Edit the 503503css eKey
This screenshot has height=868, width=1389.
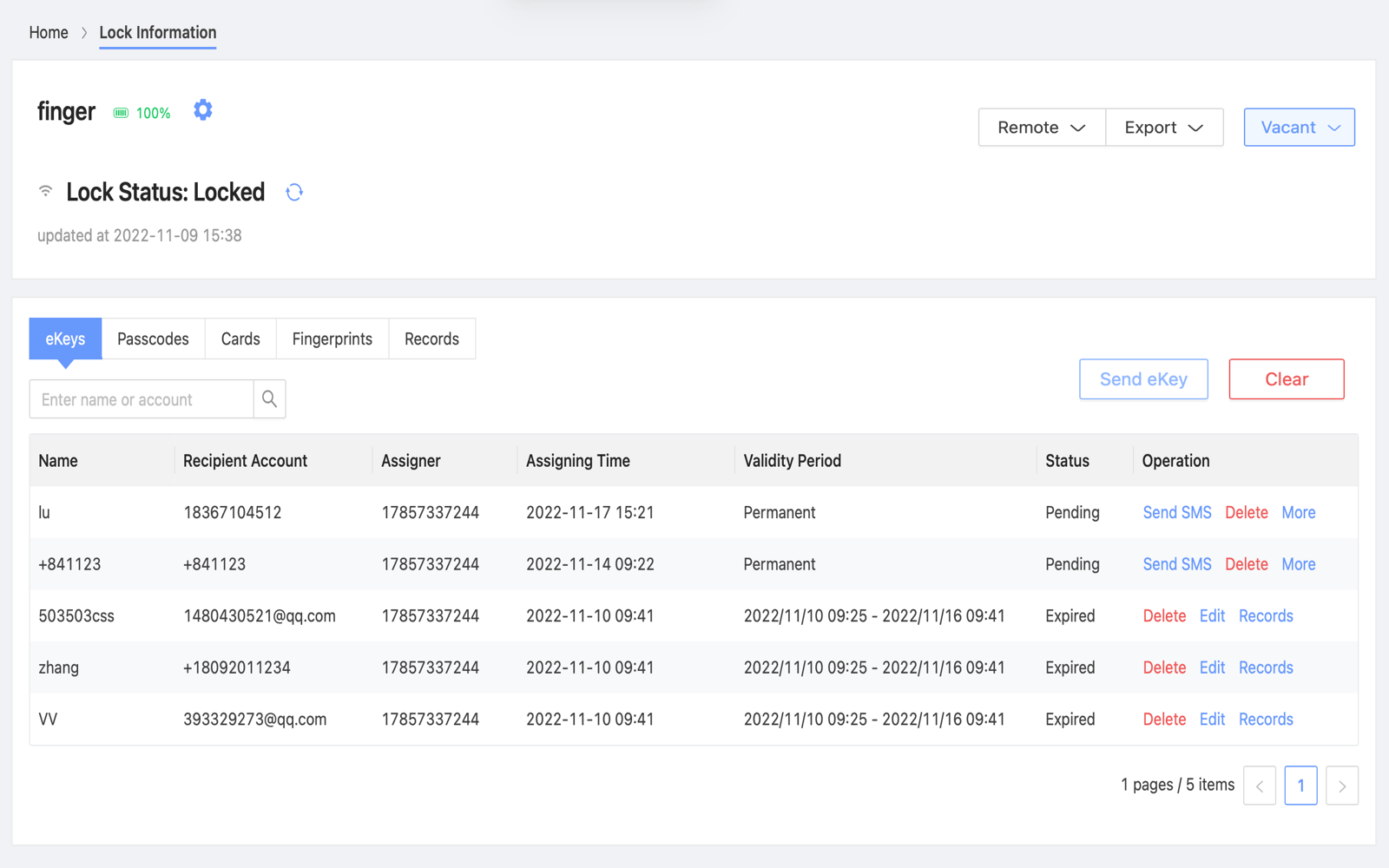(1212, 615)
